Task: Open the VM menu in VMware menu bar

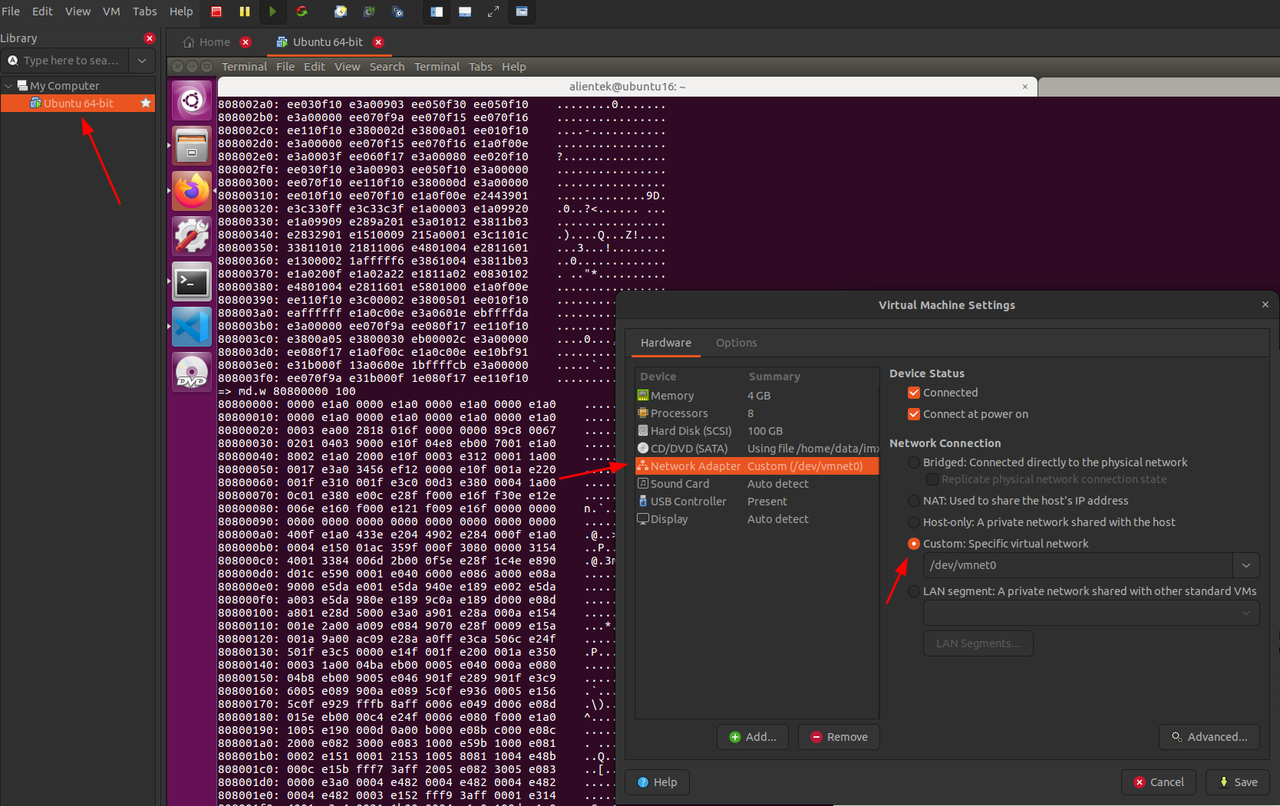Action: (112, 11)
